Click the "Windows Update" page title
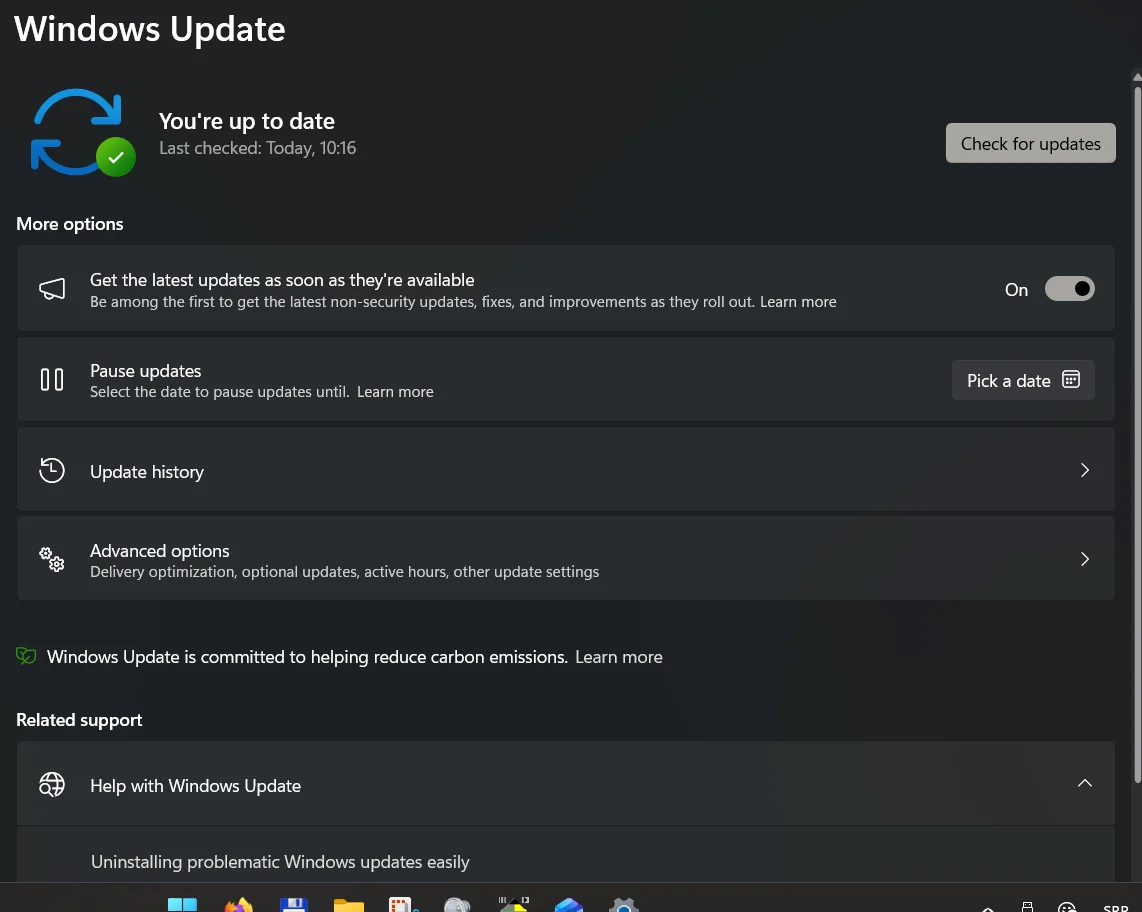 click(150, 29)
